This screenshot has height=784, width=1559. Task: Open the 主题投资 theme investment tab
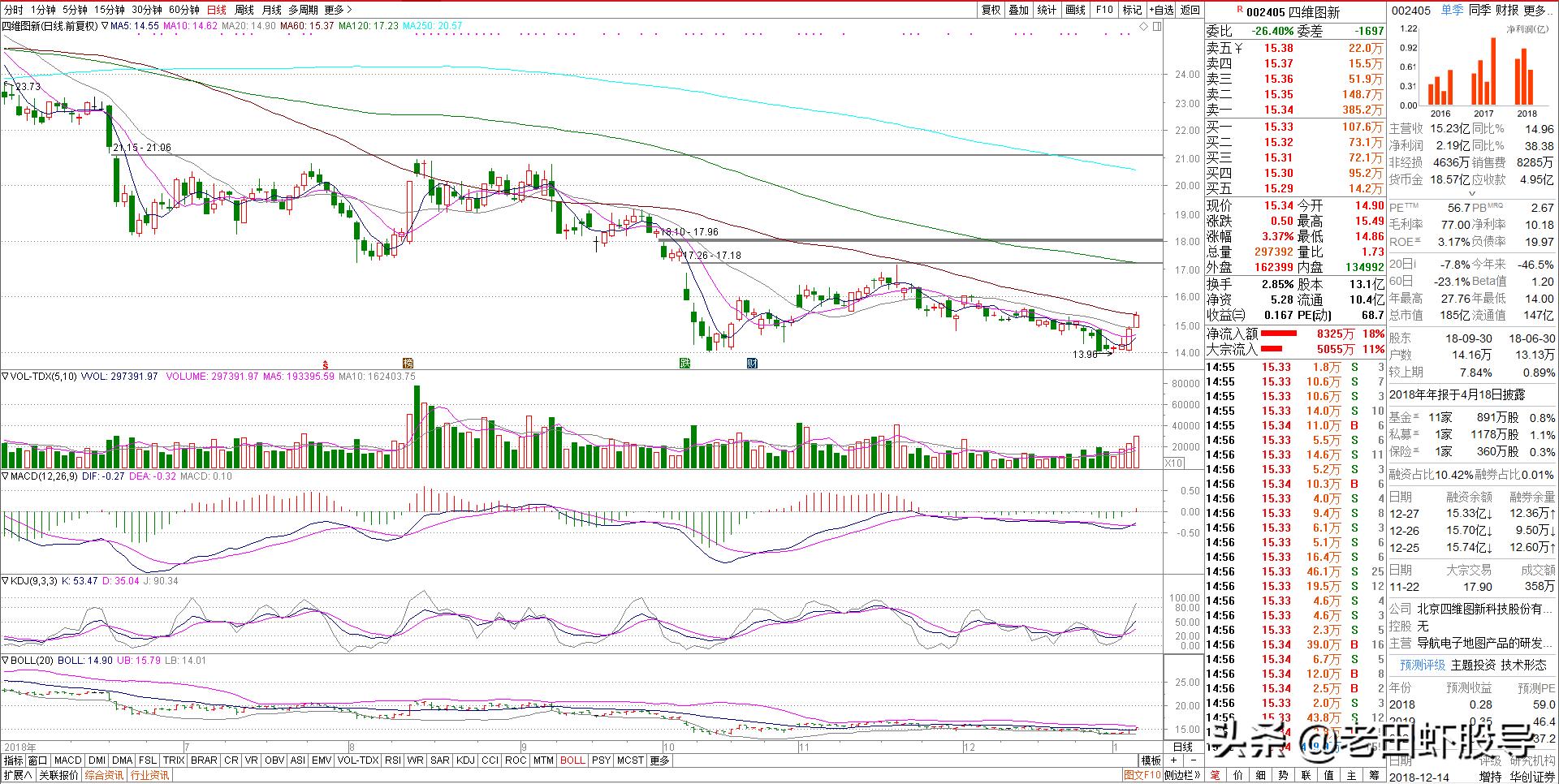tap(1474, 665)
